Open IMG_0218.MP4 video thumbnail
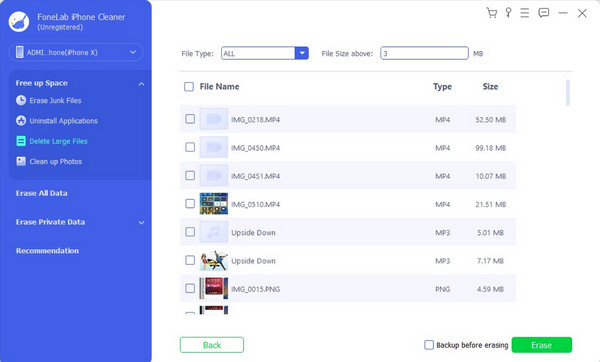600x362 pixels. click(x=214, y=119)
